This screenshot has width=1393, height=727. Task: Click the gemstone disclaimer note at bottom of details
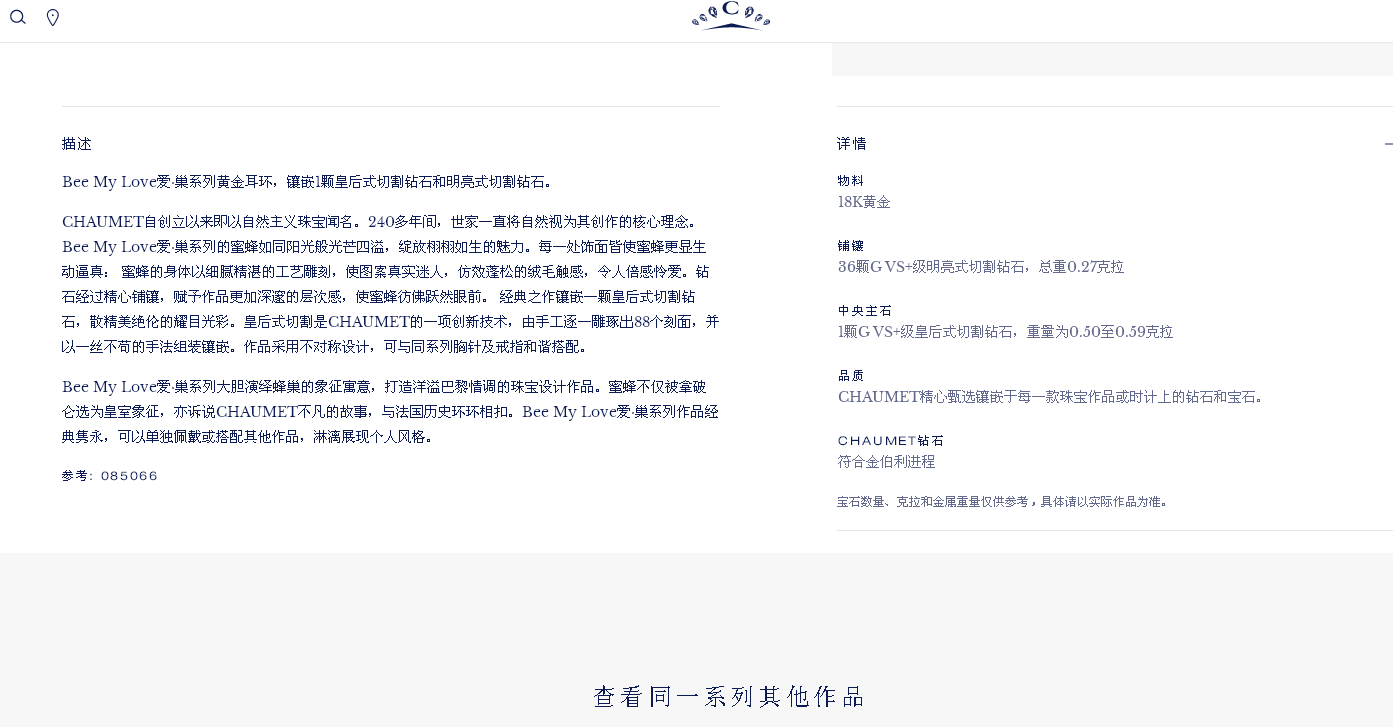[1002, 502]
